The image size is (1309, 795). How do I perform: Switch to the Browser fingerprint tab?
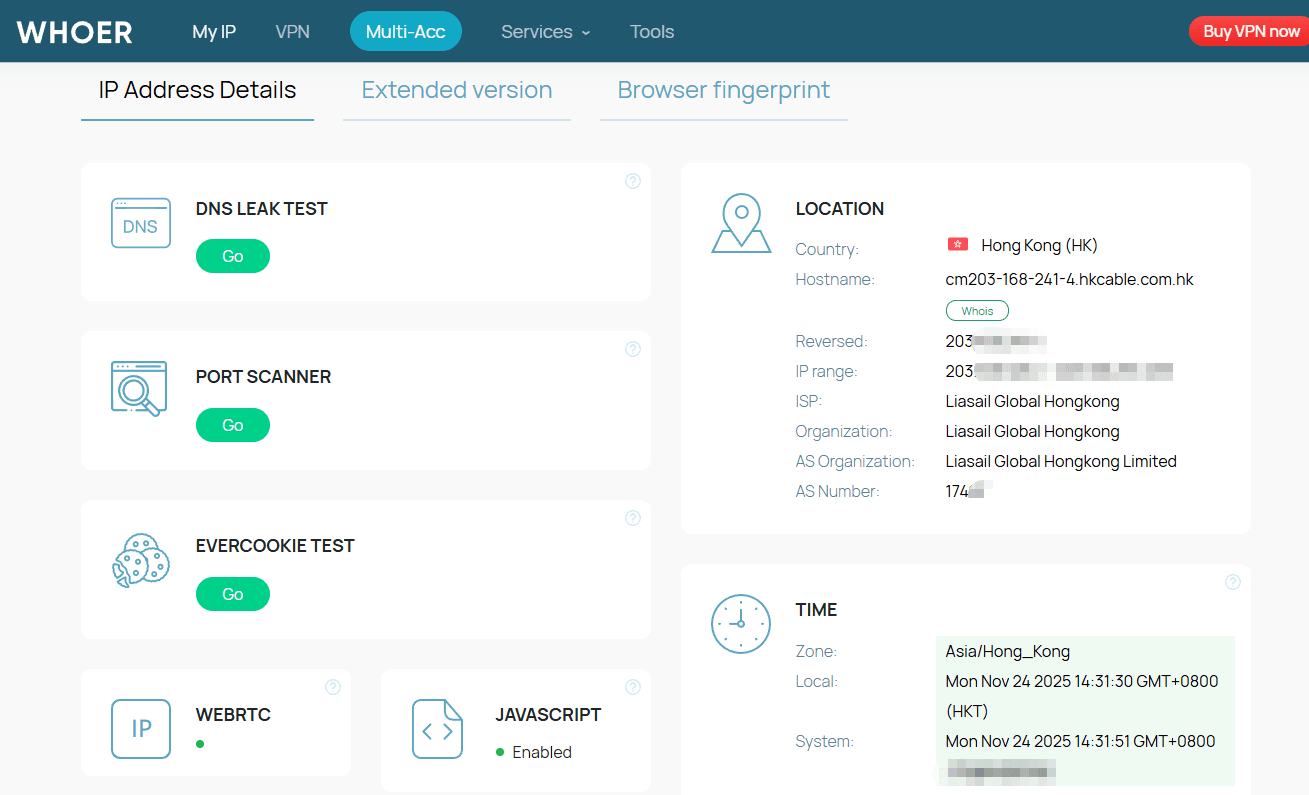(723, 90)
